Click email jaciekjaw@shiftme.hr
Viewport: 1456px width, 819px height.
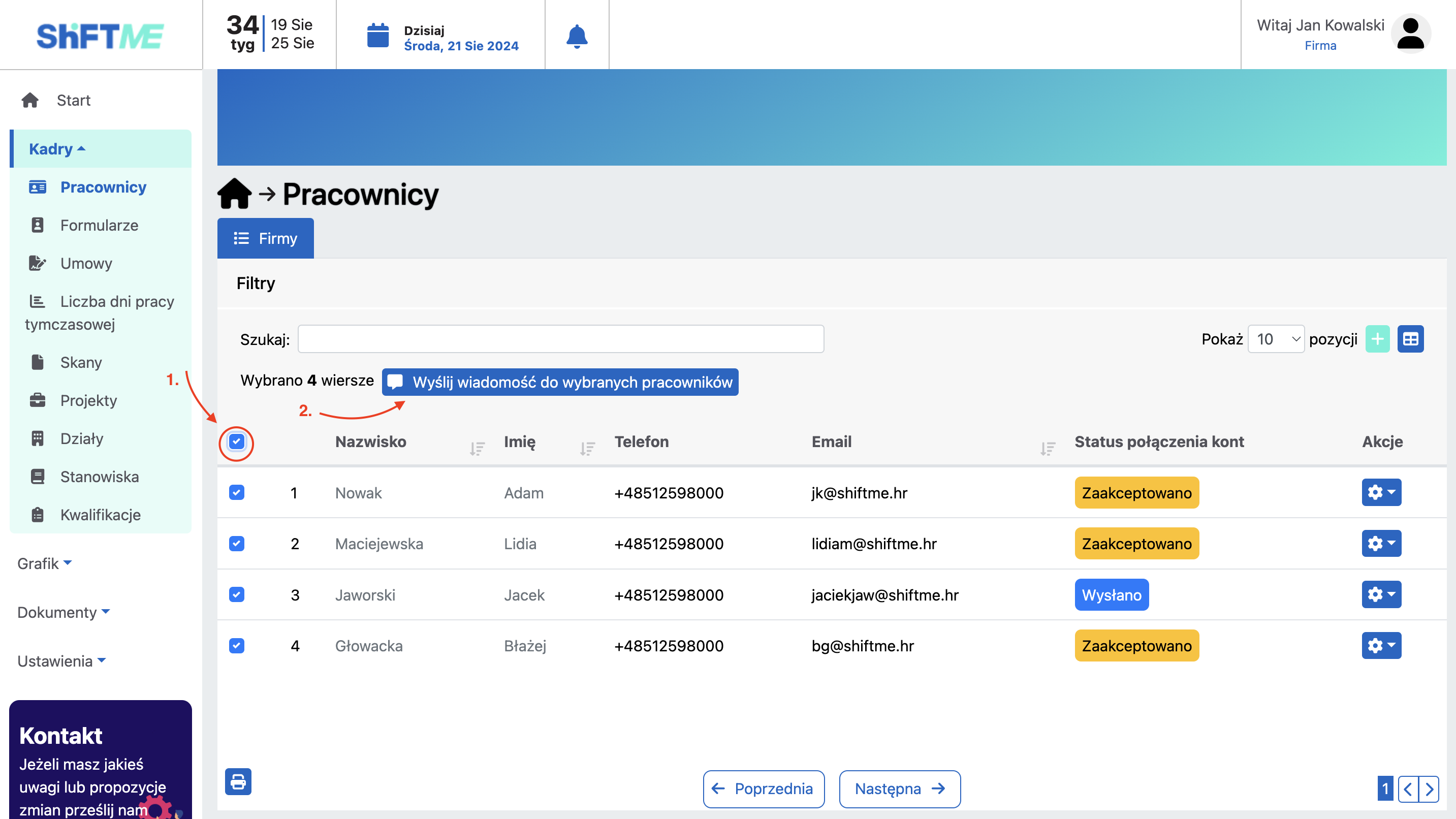(x=885, y=594)
